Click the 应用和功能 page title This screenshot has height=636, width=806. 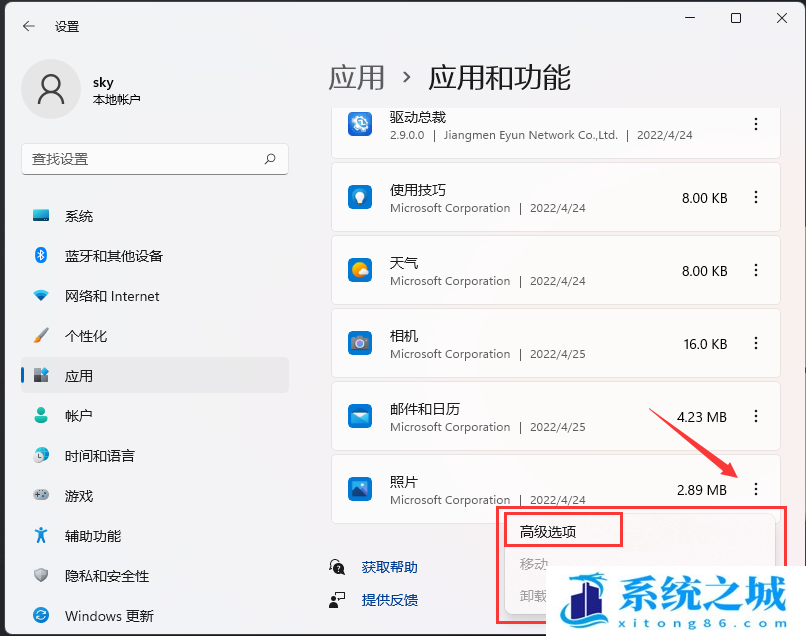[x=499, y=78]
